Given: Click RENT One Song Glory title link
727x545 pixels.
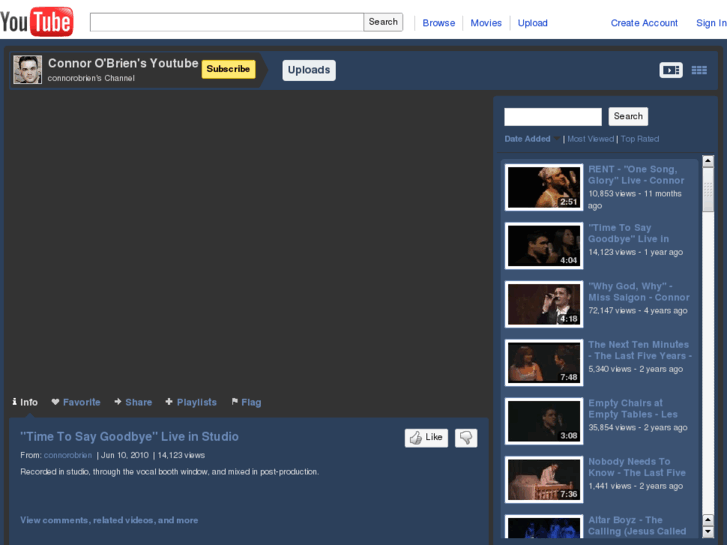Looking at the screenshot, I should pos(636,175).
